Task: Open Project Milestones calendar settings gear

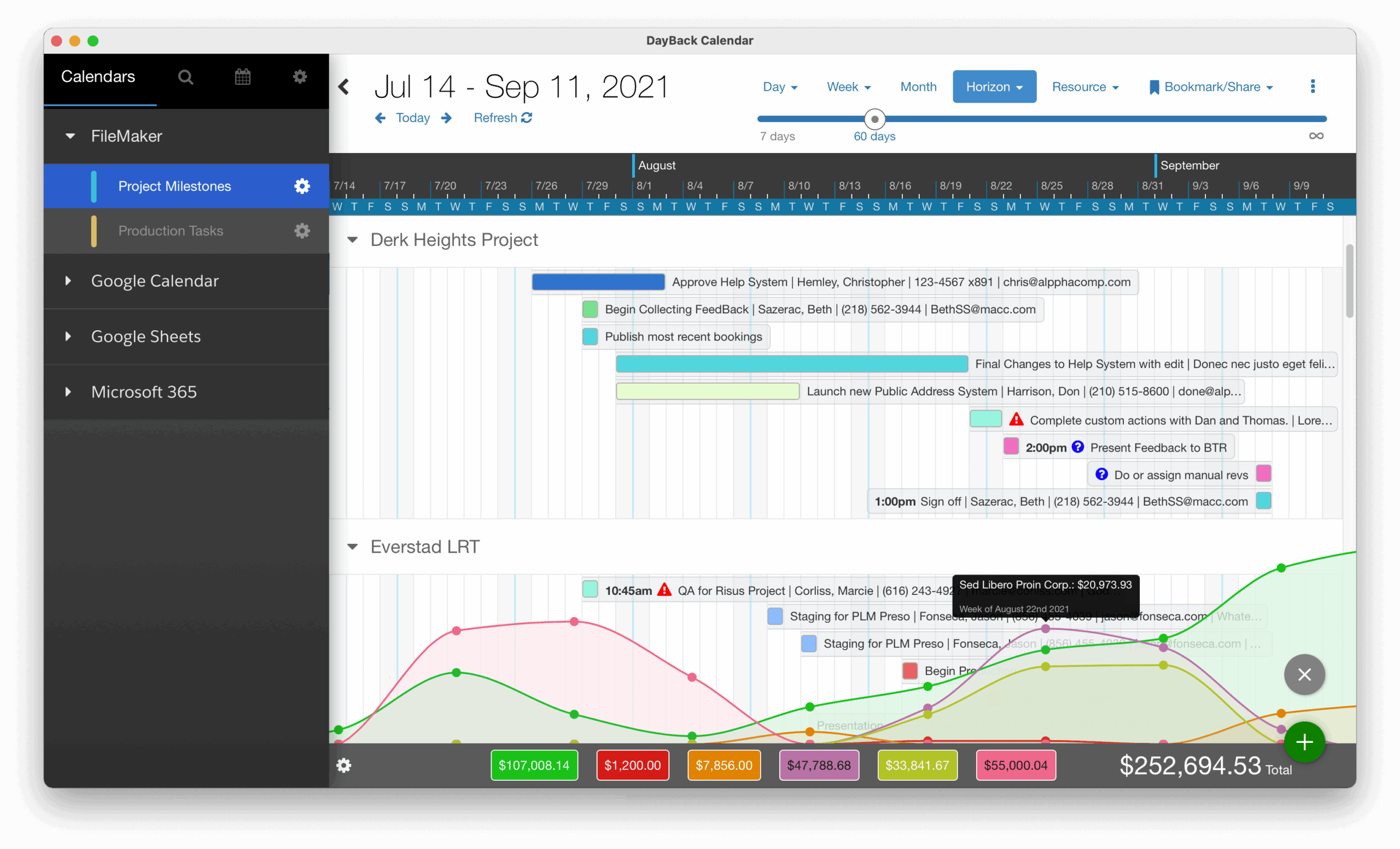Action: pos(302,186)
